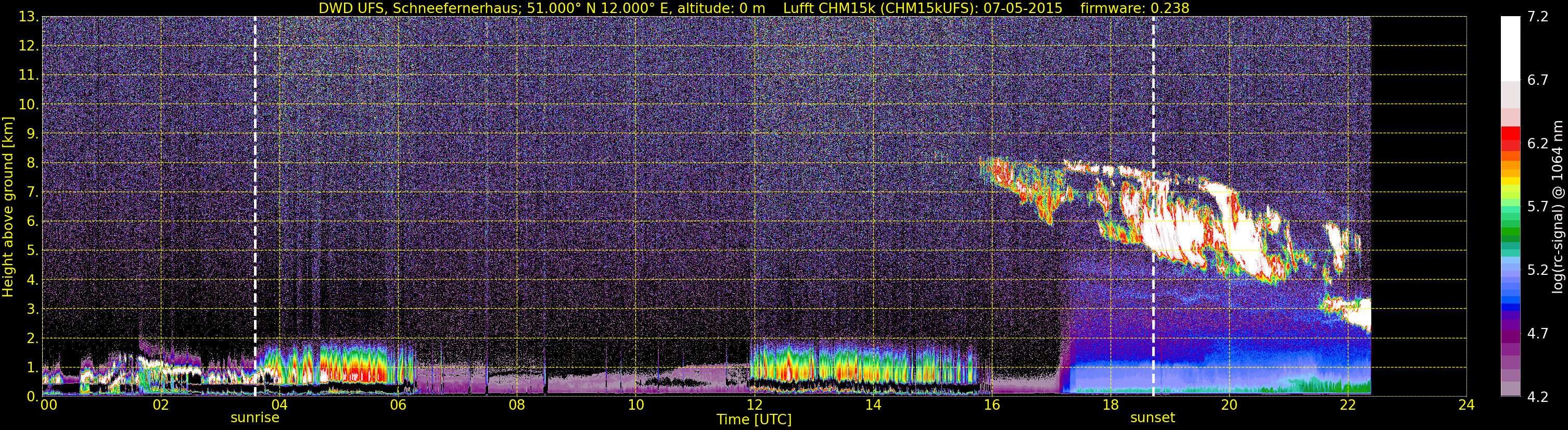Click the time axis tick label "02"
Viewport: 1568px width, 430px height.
pos(161,406)
